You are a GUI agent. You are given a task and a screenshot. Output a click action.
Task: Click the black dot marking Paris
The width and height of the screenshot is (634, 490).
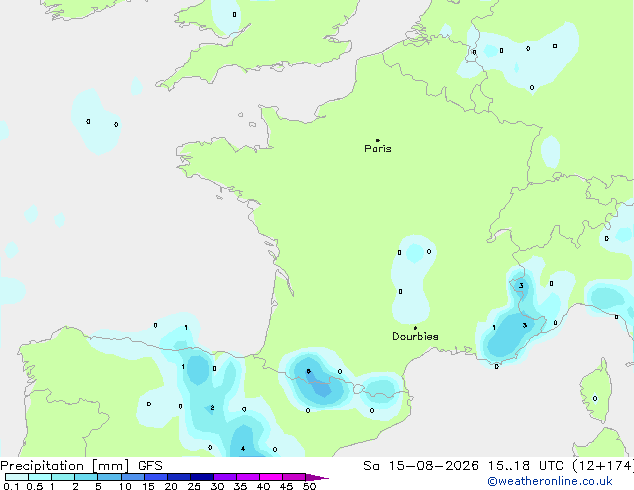pos(378,140)
